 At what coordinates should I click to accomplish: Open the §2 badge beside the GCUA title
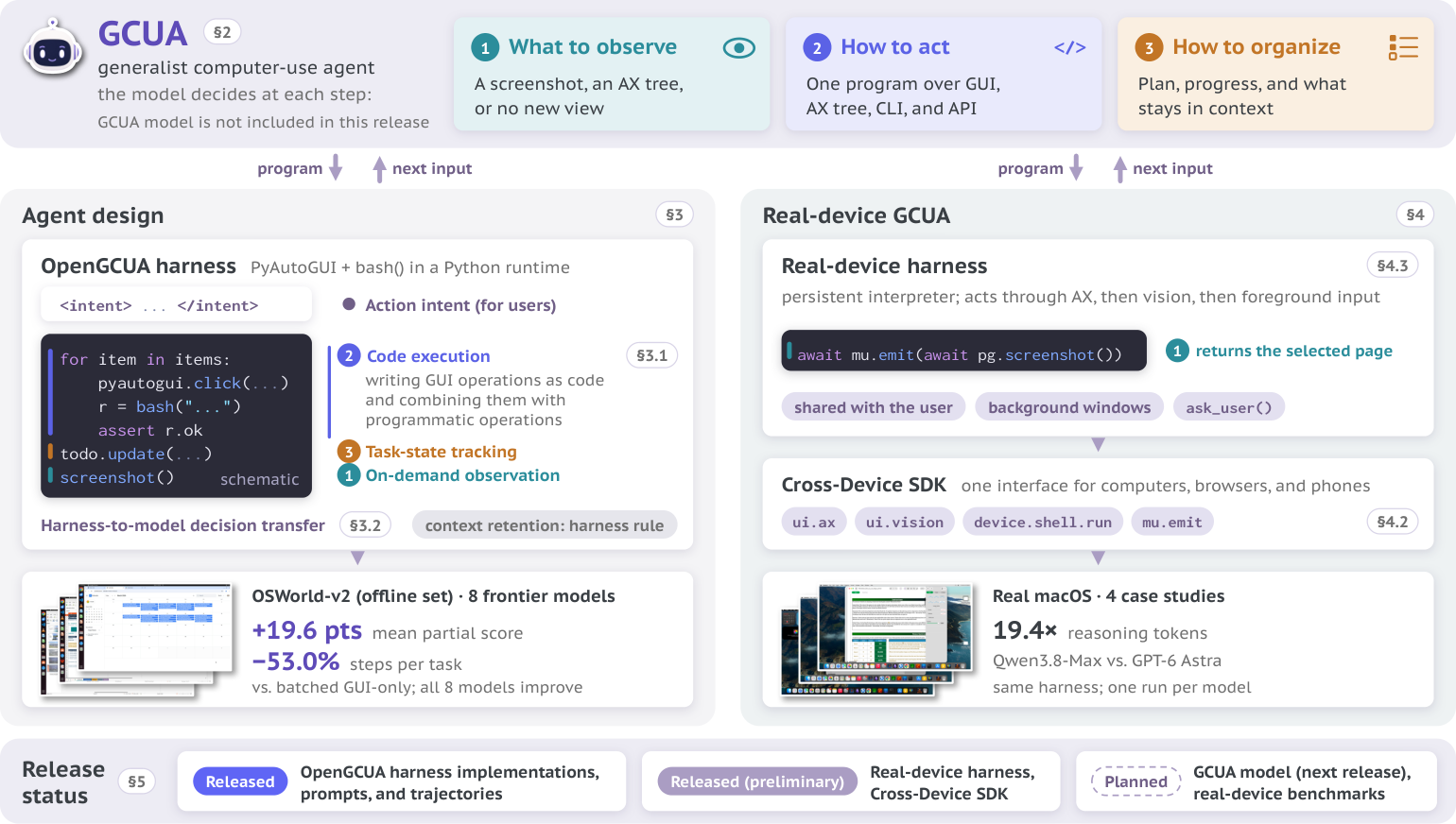point(222,32)
